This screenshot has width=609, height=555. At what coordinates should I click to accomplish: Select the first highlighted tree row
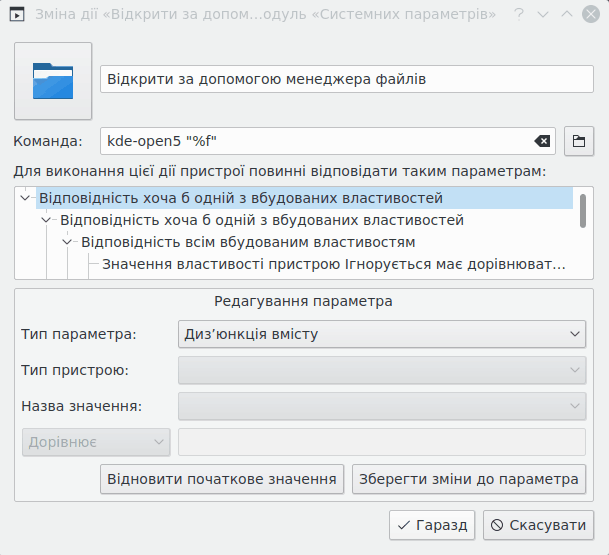tap(240, 198)
